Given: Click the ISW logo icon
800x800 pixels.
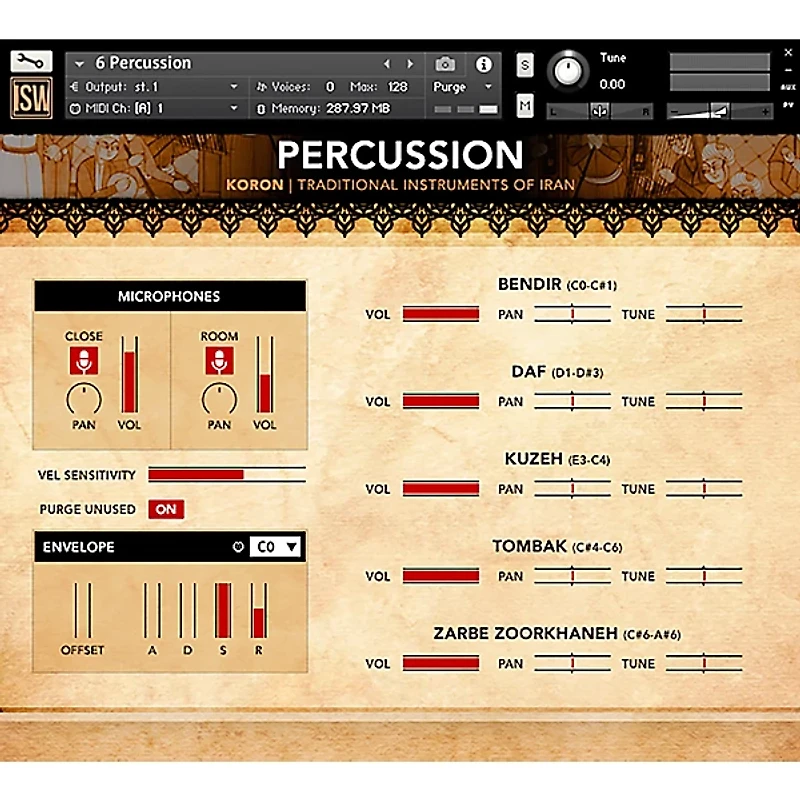Looking at the screenshot, I should (31, 98).
